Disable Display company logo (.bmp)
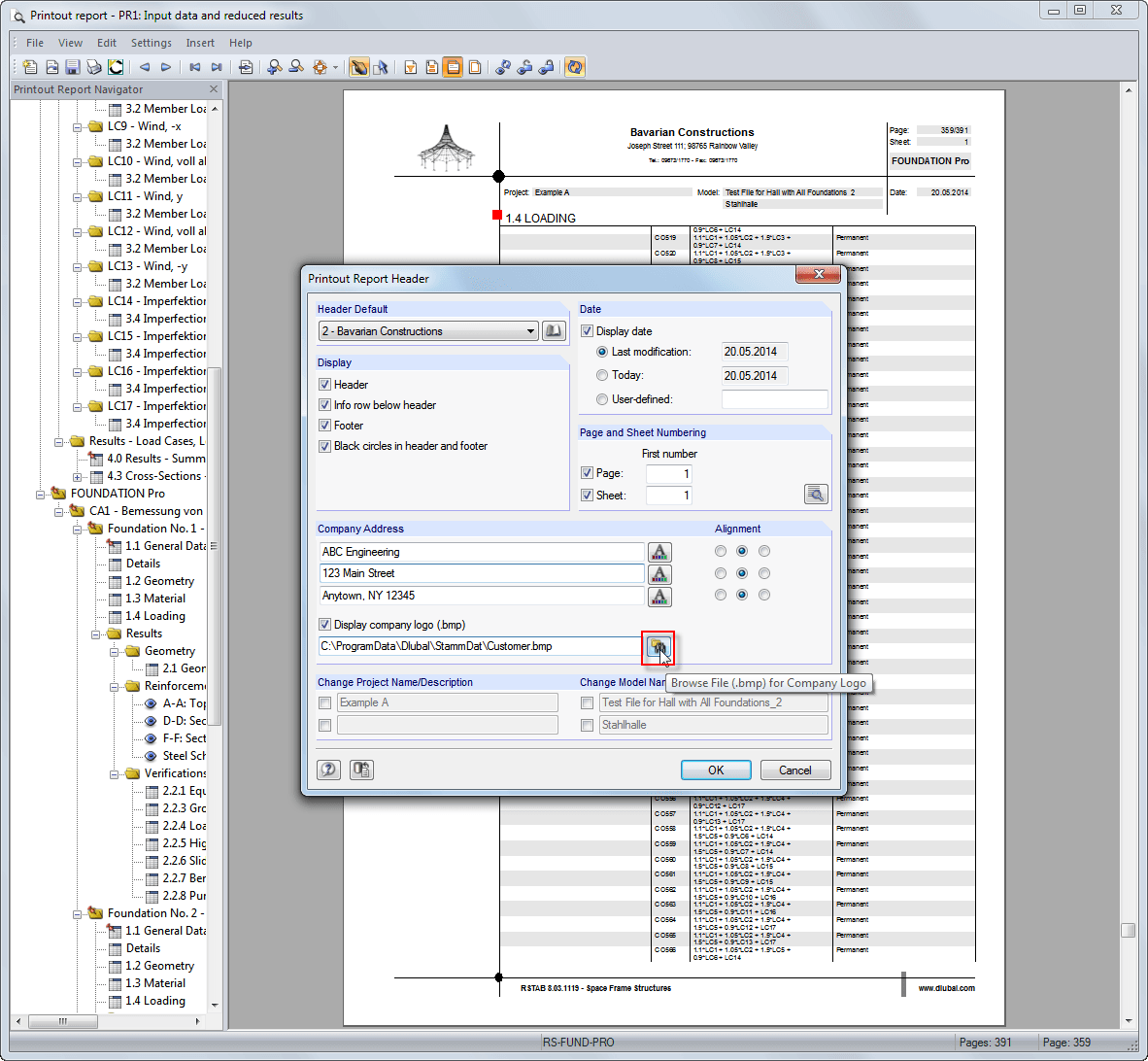This screenshot has height=1061, width=1148. 325,624
